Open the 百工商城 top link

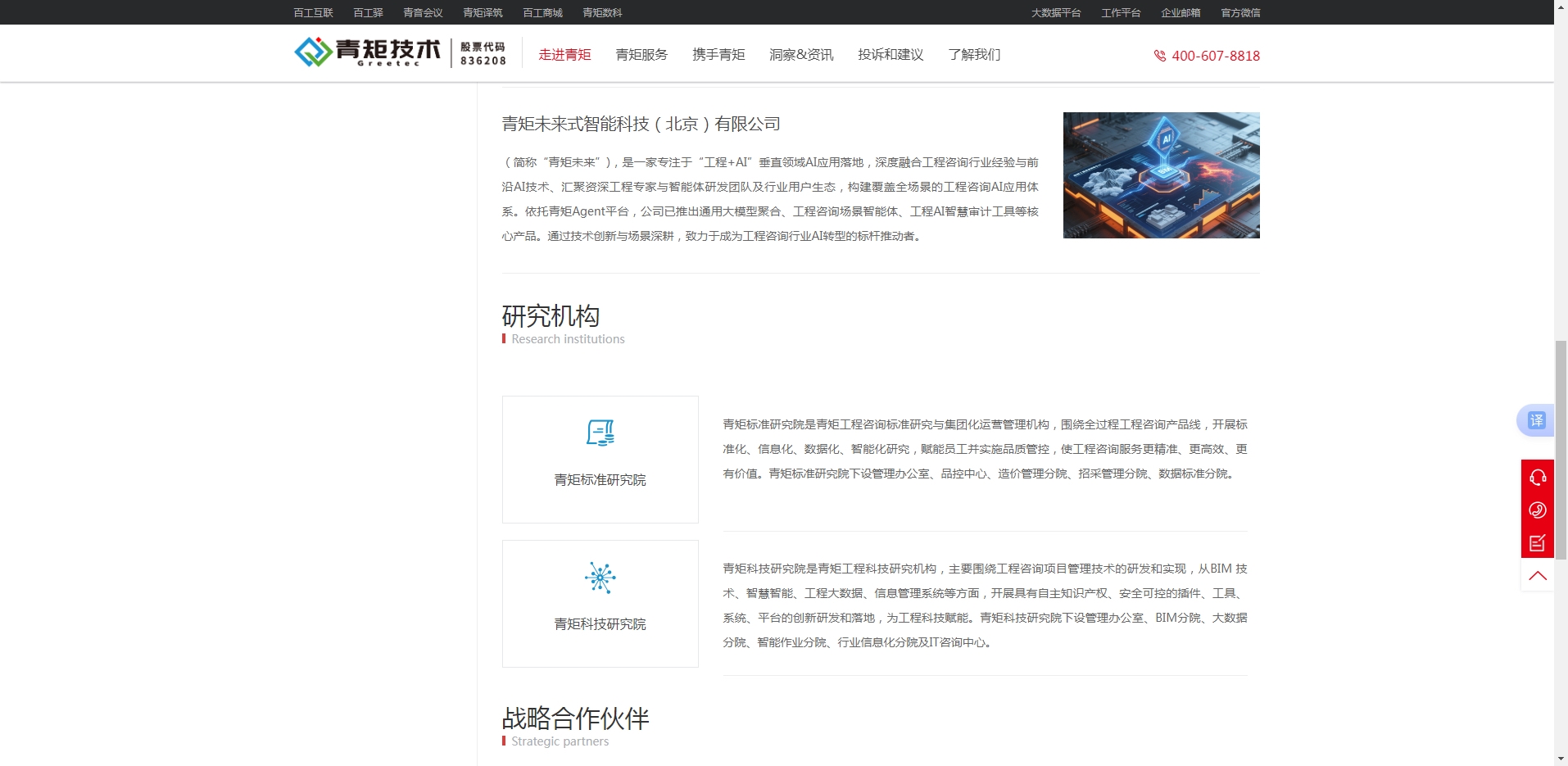pyautogui.click(x=542, y=12)
